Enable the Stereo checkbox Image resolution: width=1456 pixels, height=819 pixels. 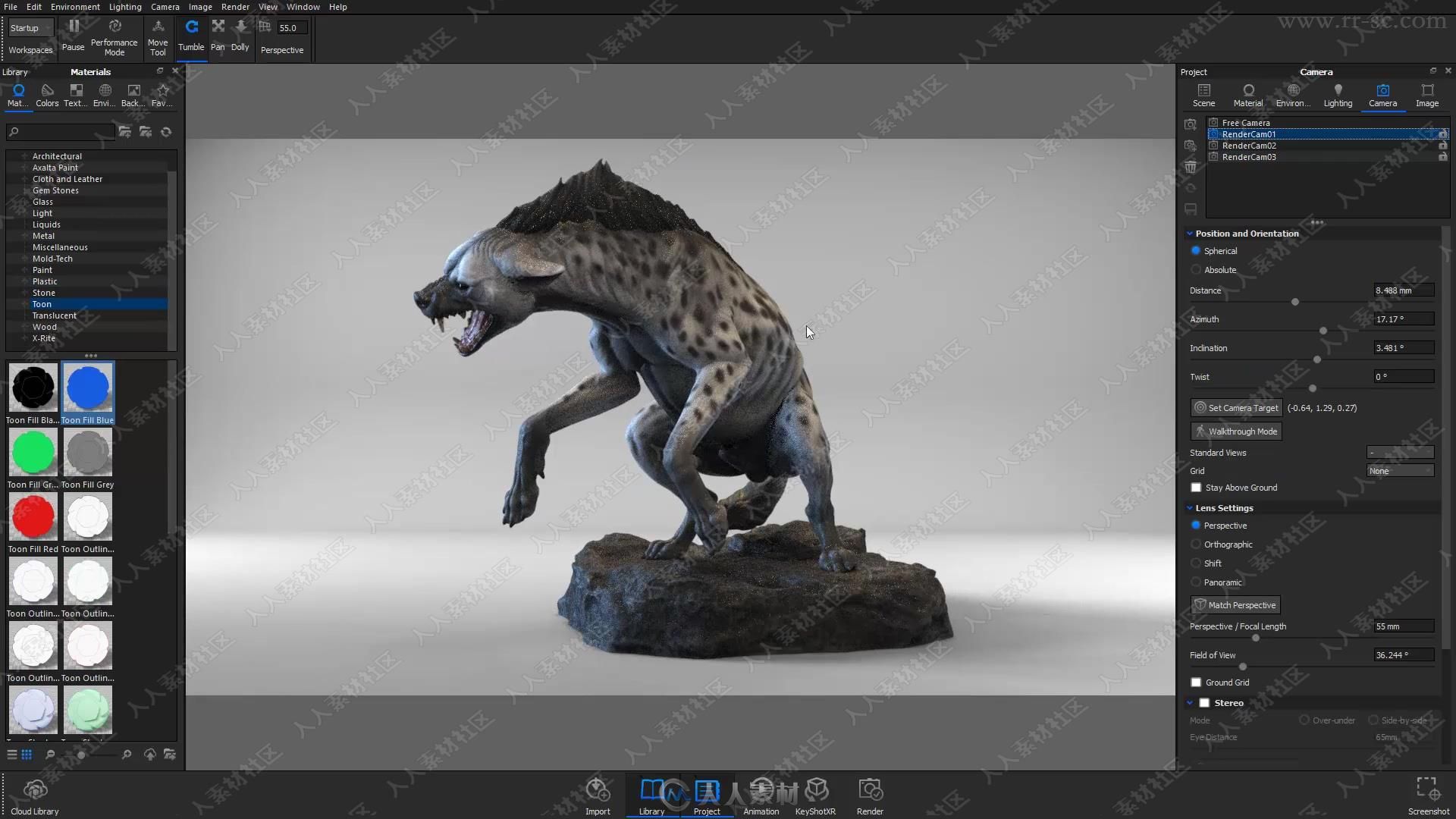click(x=1204, y=703)
